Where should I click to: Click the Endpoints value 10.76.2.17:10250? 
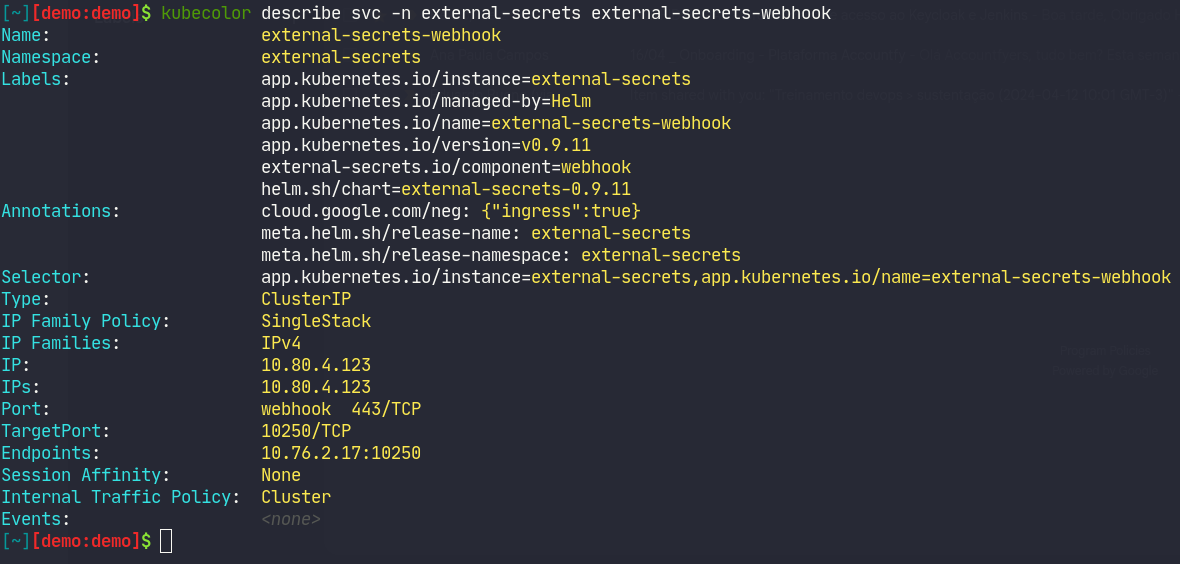coord(341,453)
